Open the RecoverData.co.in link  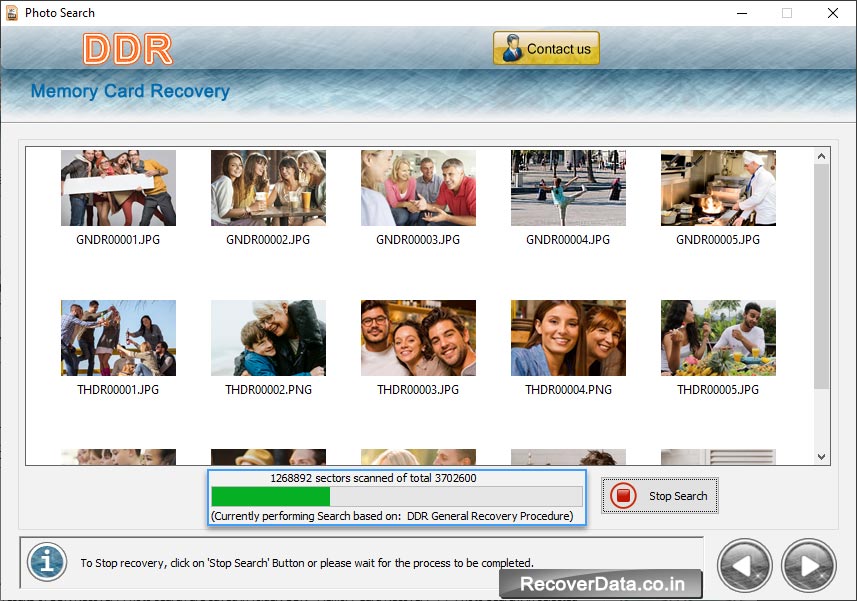600,584
